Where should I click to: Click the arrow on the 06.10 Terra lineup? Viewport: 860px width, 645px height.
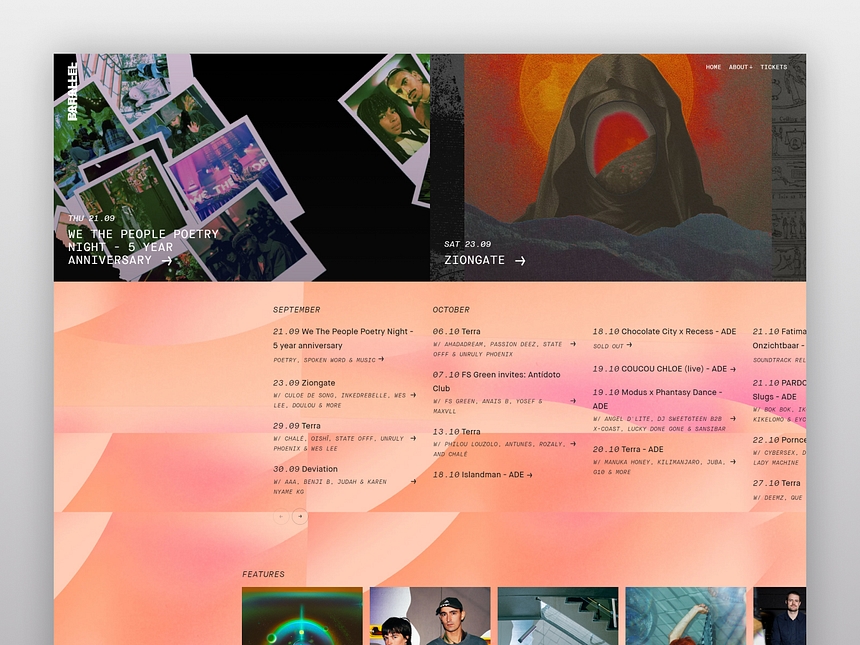tap(573, 344)
